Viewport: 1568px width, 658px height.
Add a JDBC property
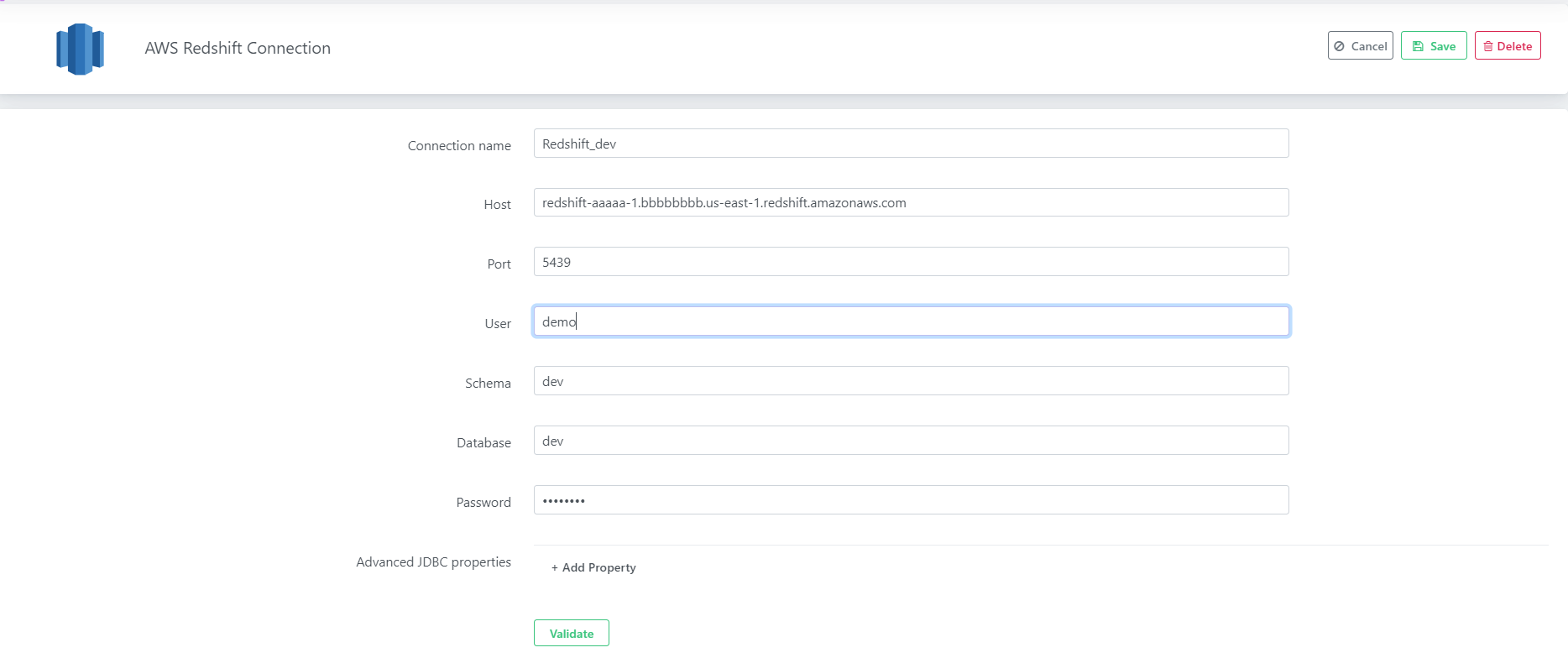pyautogui.click(x=593, y=567)
